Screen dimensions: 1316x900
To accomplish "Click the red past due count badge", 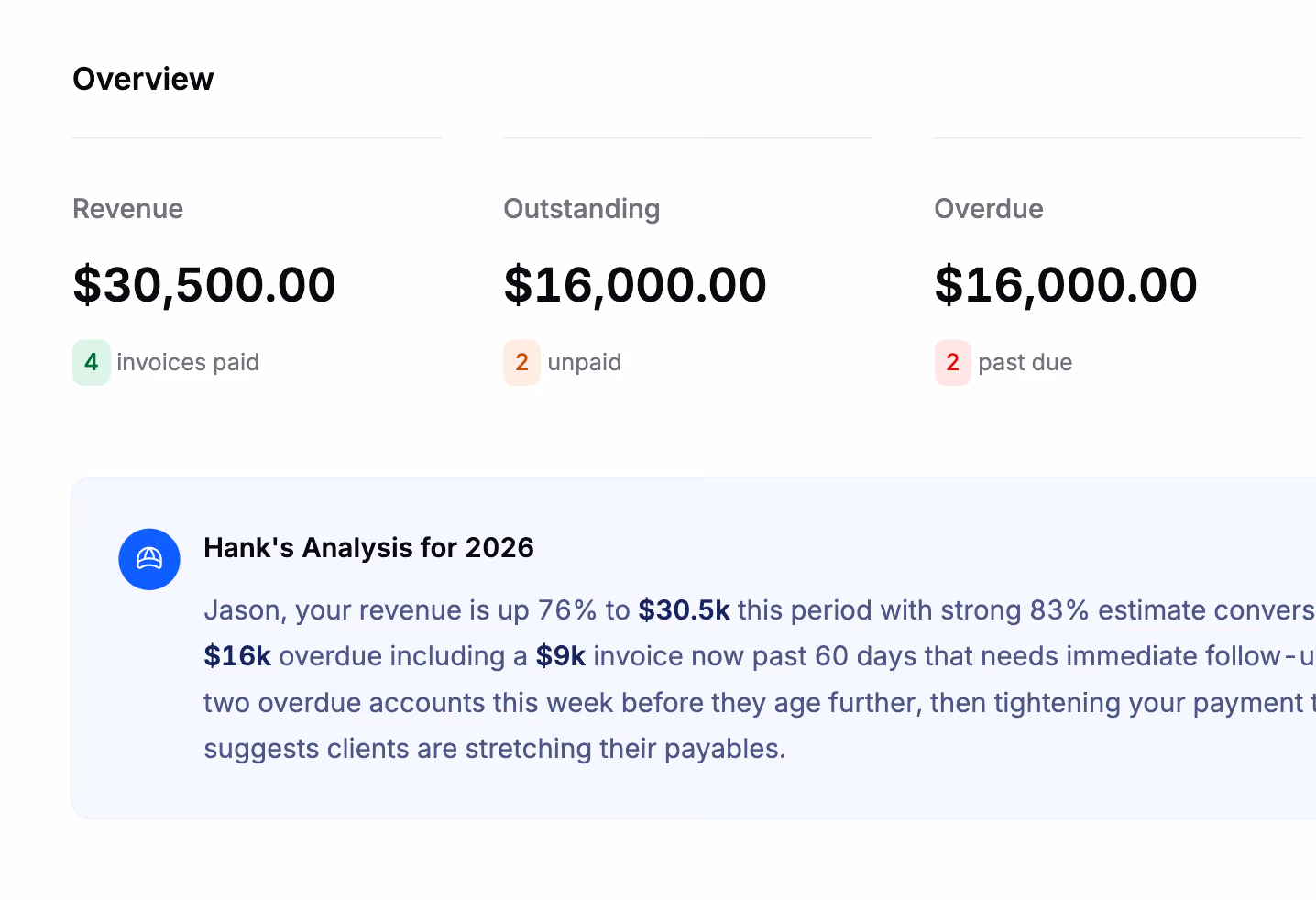I will (x=952, y=362).
